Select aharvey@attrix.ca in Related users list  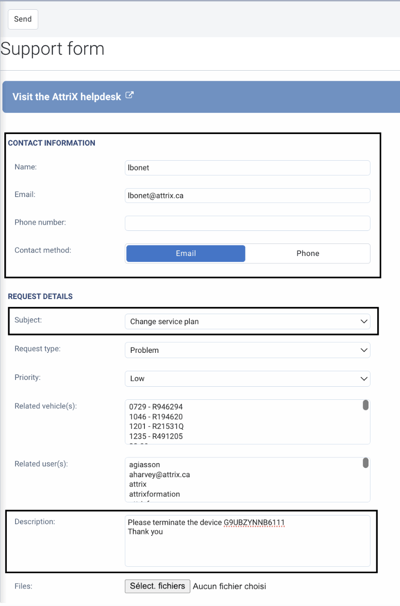[159, 474]
